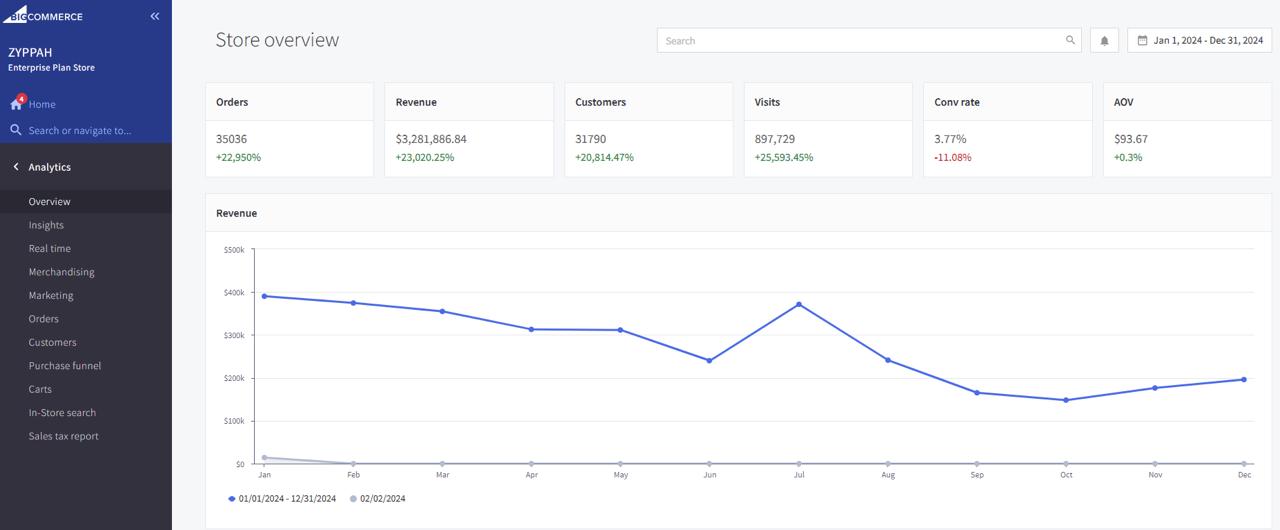Click the -11.08% conversion change value

[953, 158]
